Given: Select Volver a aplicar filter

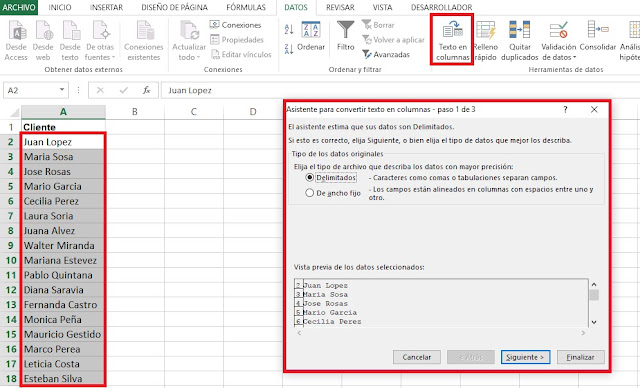Looking at the screenshot, I should (x=393, y=40).
